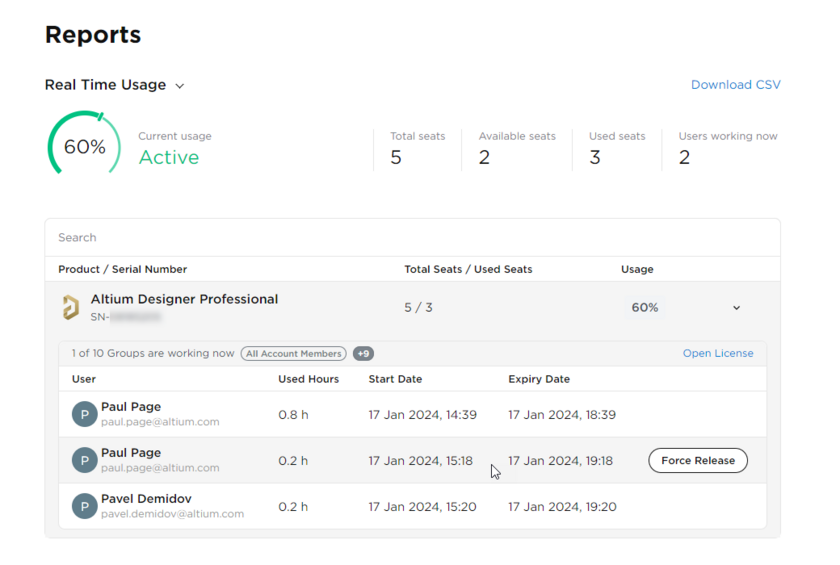Download the CSV report
This screenshot has height=565, width=840.
736,85
